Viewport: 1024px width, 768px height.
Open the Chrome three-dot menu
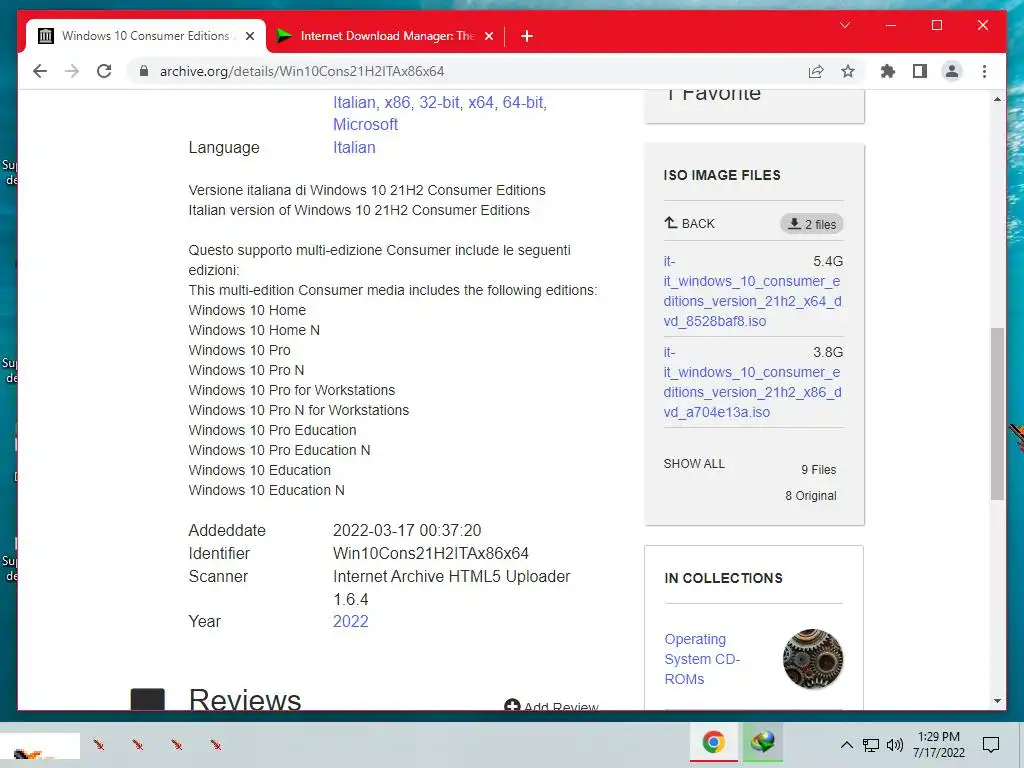pyautogui.click(x=984, y=71)
